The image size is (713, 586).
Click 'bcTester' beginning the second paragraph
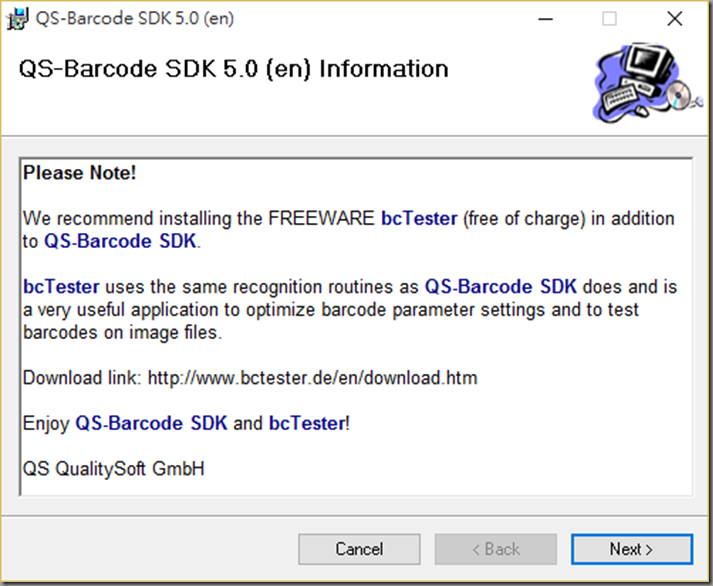click(61, 287)
